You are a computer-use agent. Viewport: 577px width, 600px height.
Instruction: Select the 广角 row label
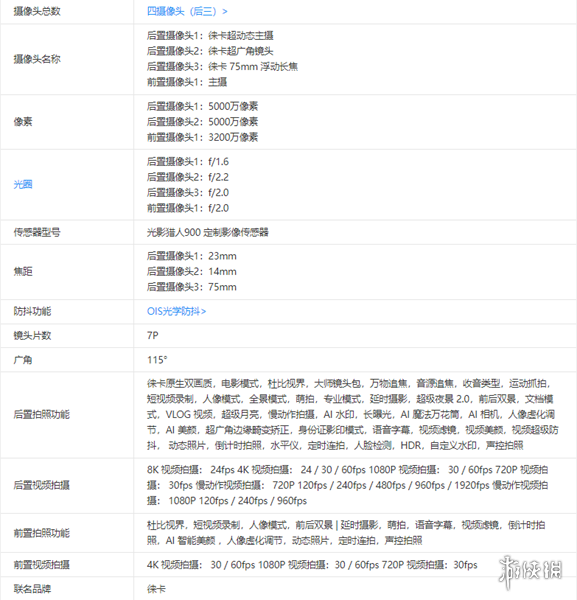[x=23, y=360]
